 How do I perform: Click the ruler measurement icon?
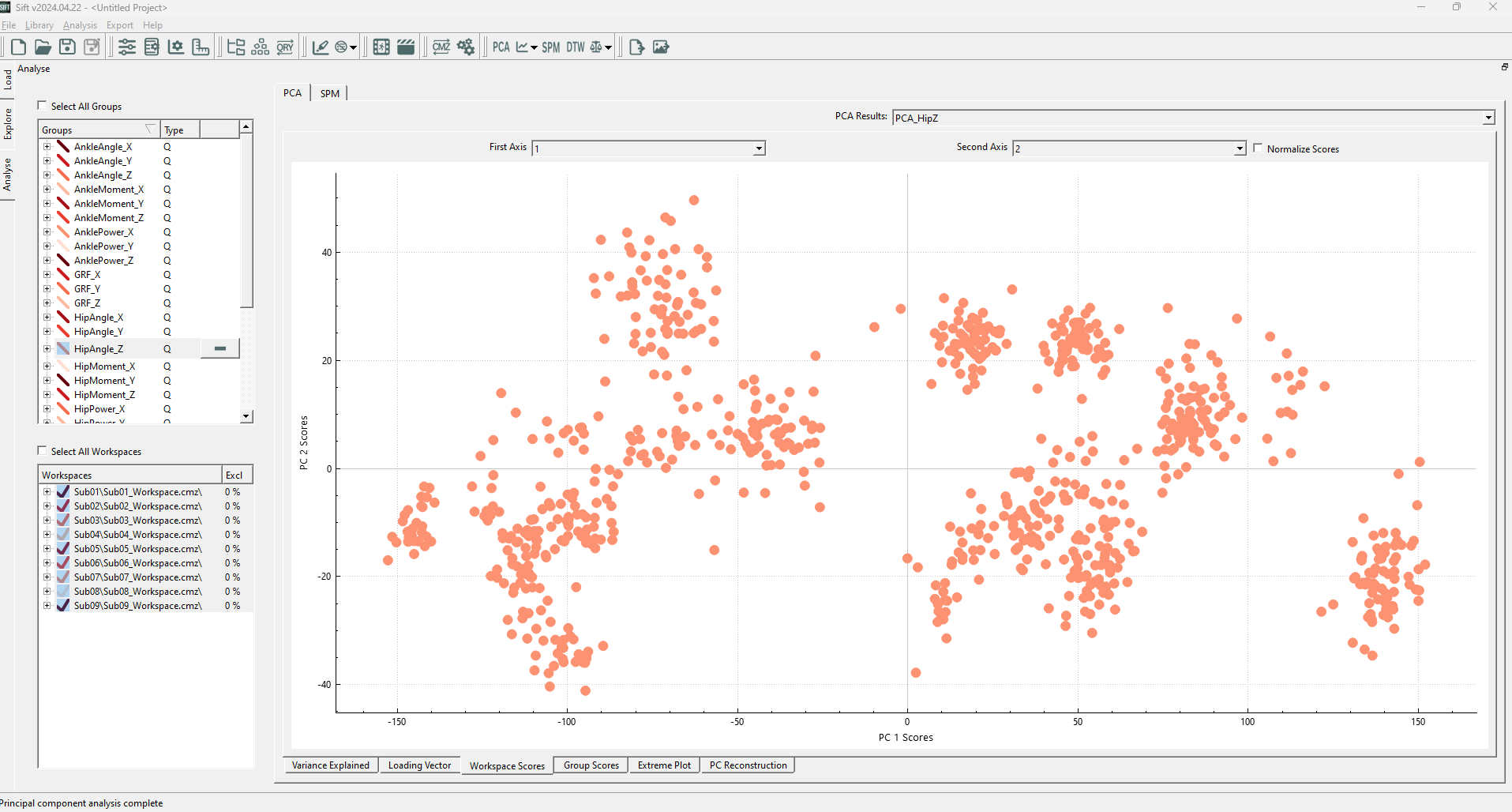201,47
